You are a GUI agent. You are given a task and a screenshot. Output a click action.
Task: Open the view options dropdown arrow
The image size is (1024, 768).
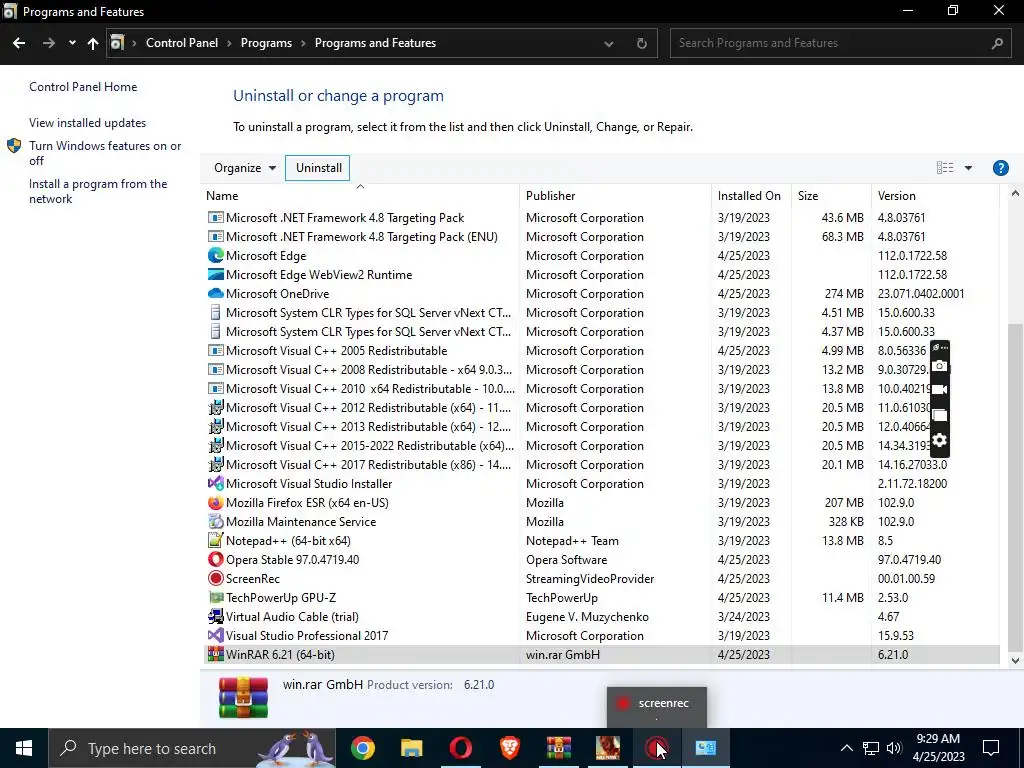pyautogui.click(x=968, y=168)
